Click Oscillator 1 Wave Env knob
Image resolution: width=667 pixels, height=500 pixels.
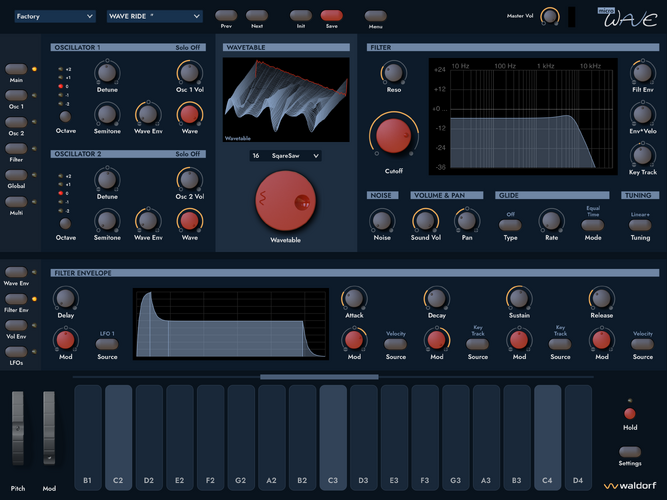[148, 114]
